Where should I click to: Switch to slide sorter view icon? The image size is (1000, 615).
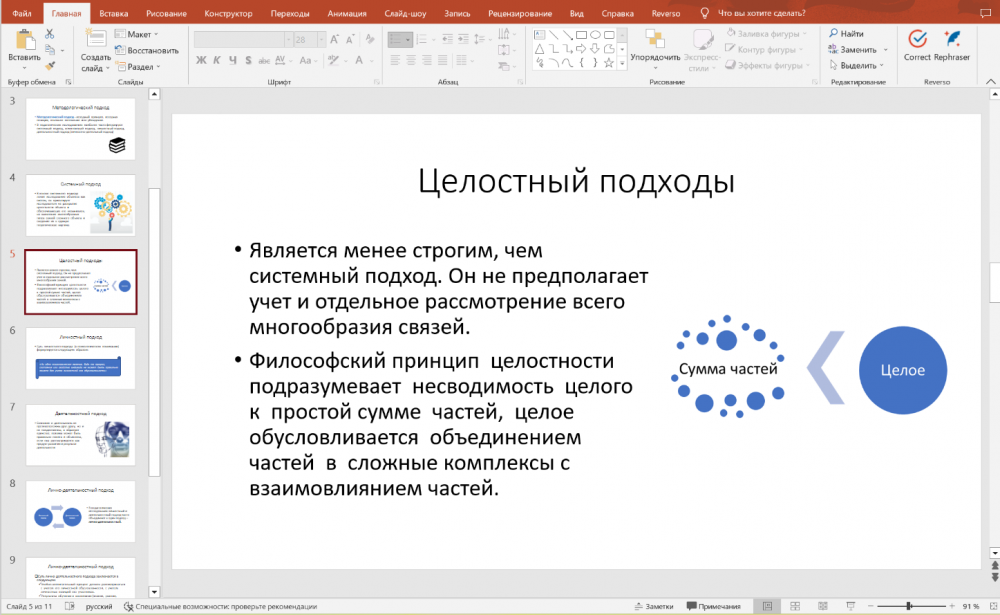point(790,606)
